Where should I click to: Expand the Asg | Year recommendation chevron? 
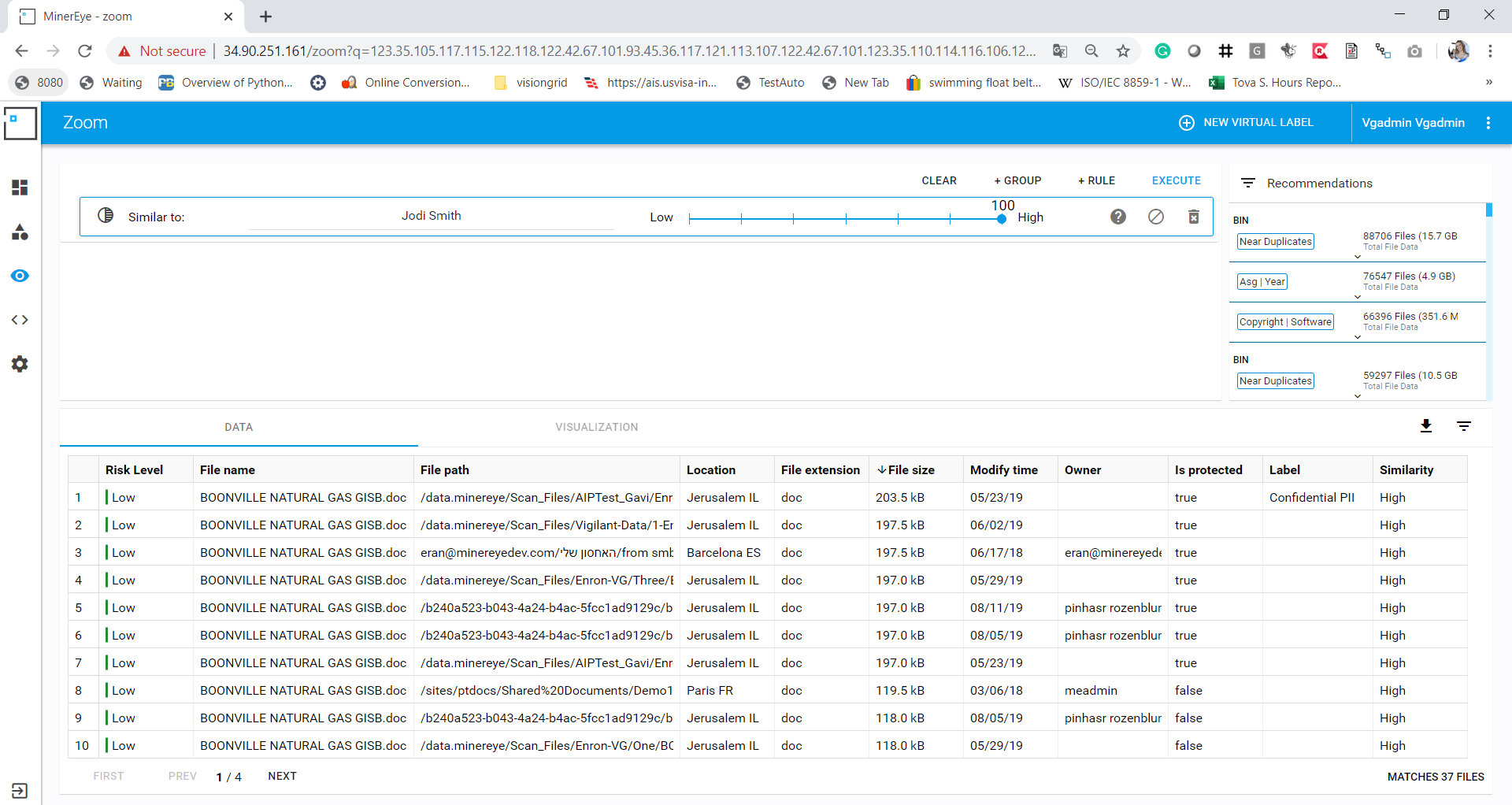coord(1357,297)
